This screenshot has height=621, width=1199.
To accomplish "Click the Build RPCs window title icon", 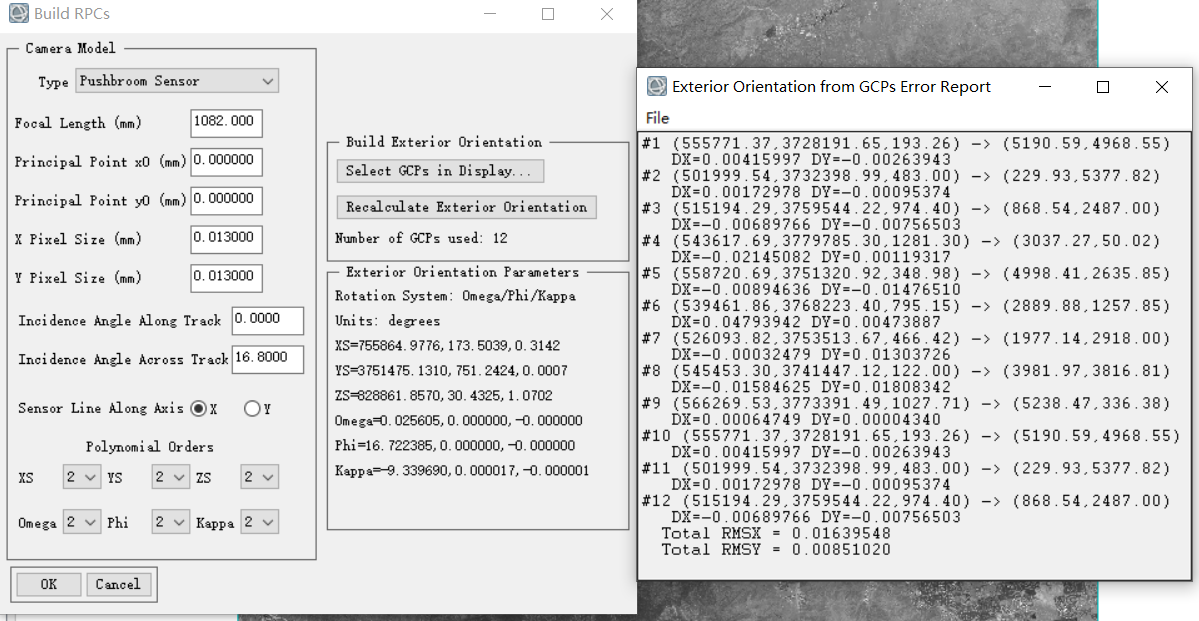I will pos(19,14).
